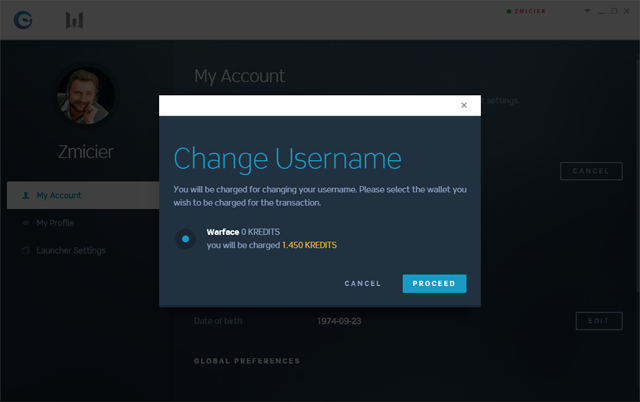The height and width of the screenshot is (402, 640).
Task: Click the person icon beside My Account
Action: 26,196
